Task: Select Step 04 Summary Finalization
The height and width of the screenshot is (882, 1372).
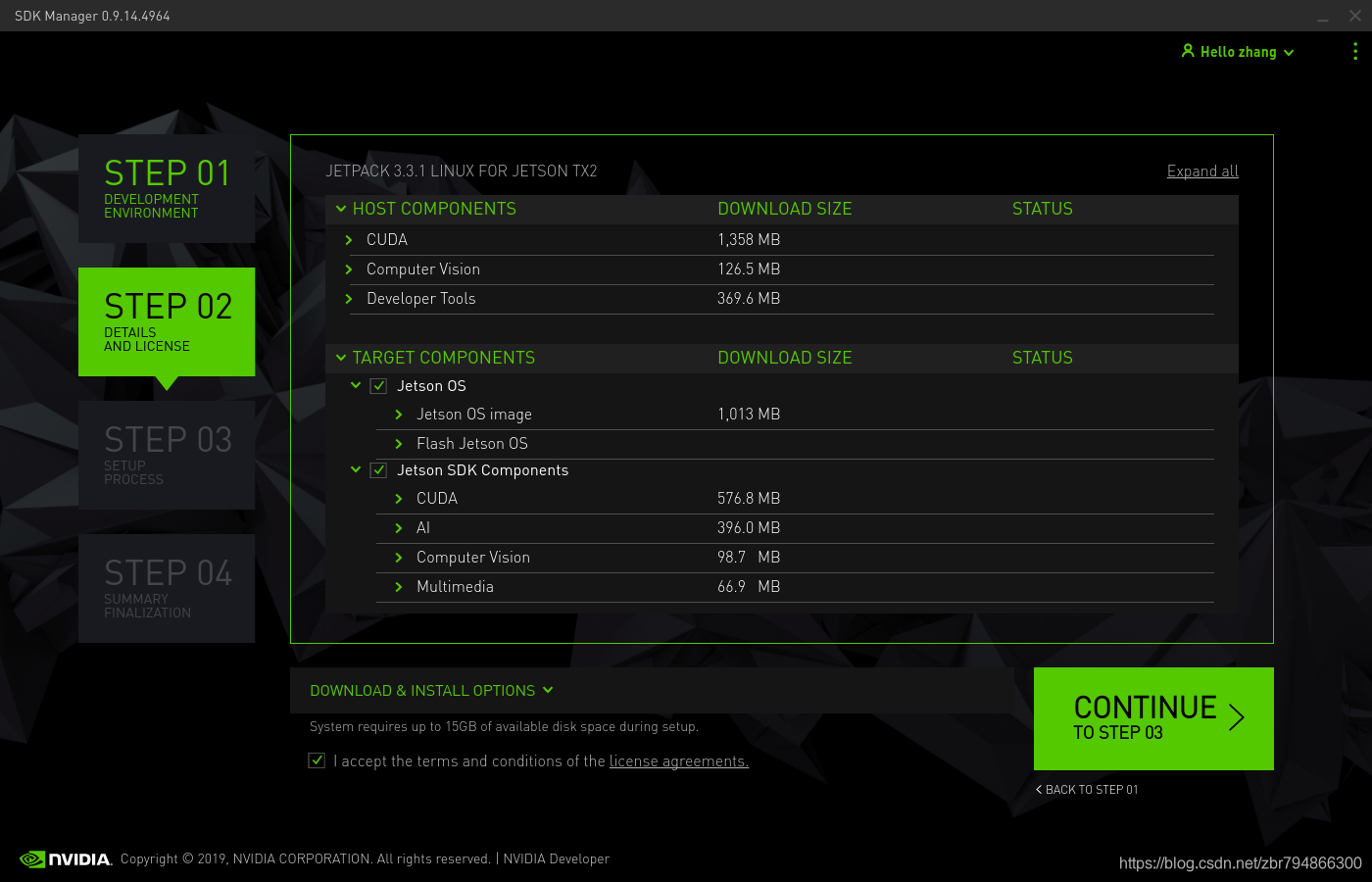Action: coord(167,588)
